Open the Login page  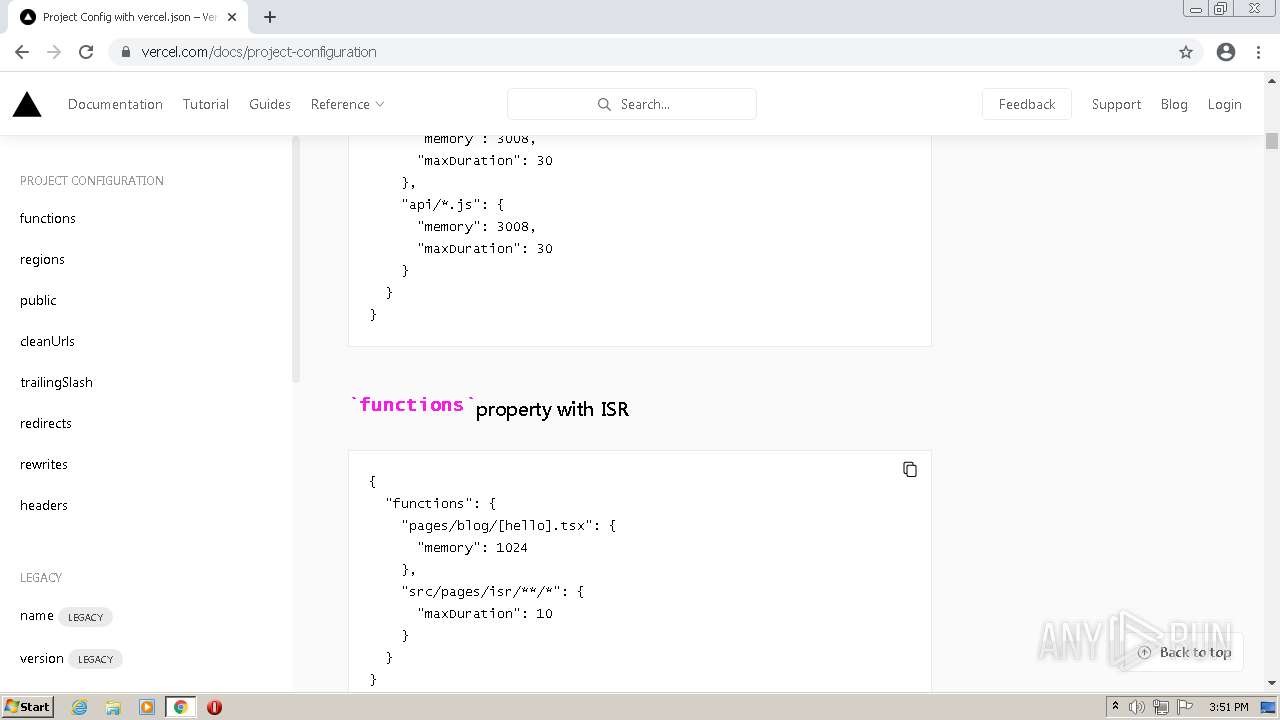1224,104
